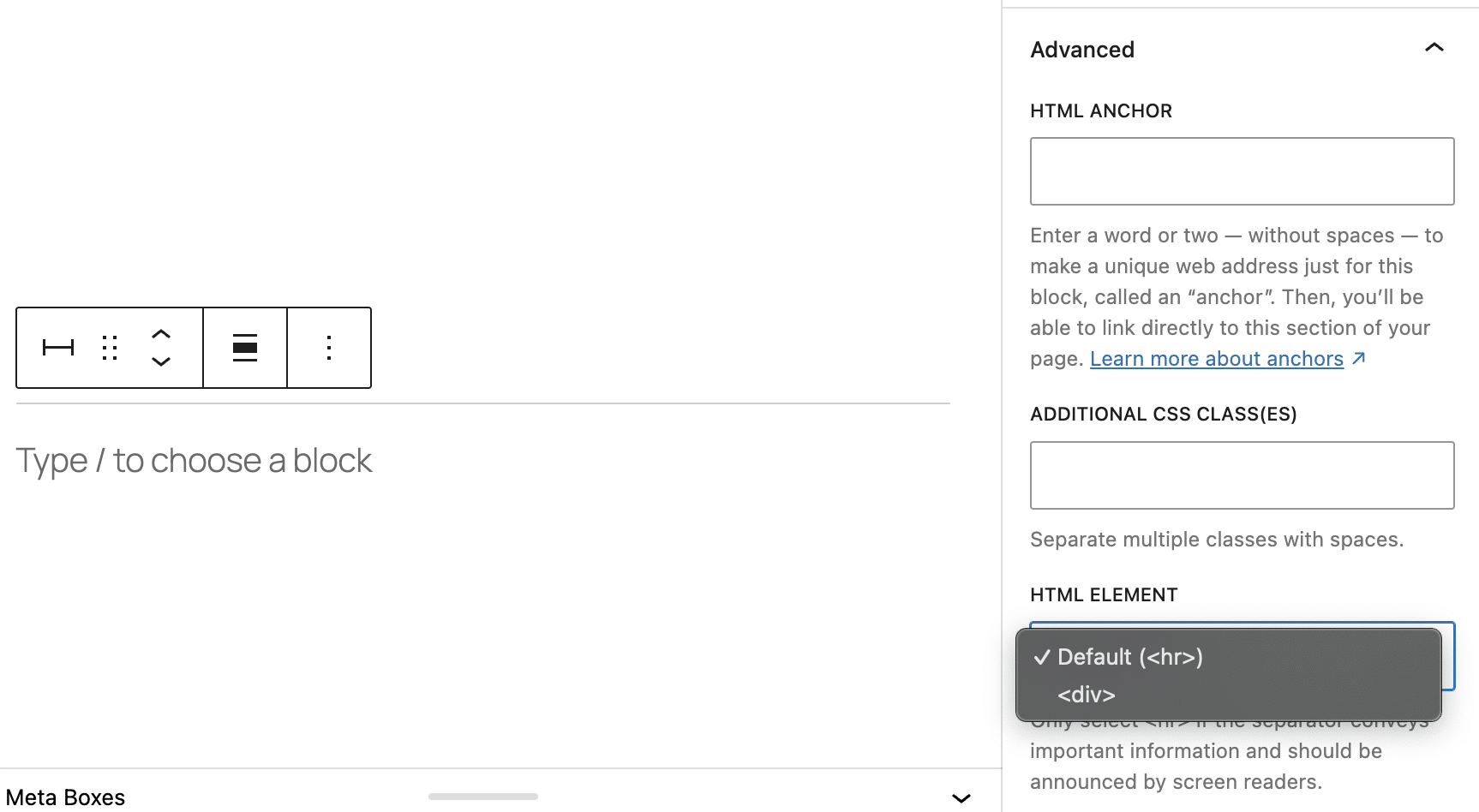
Task: Click the drag dots to reposition the block
Action: 109,348
